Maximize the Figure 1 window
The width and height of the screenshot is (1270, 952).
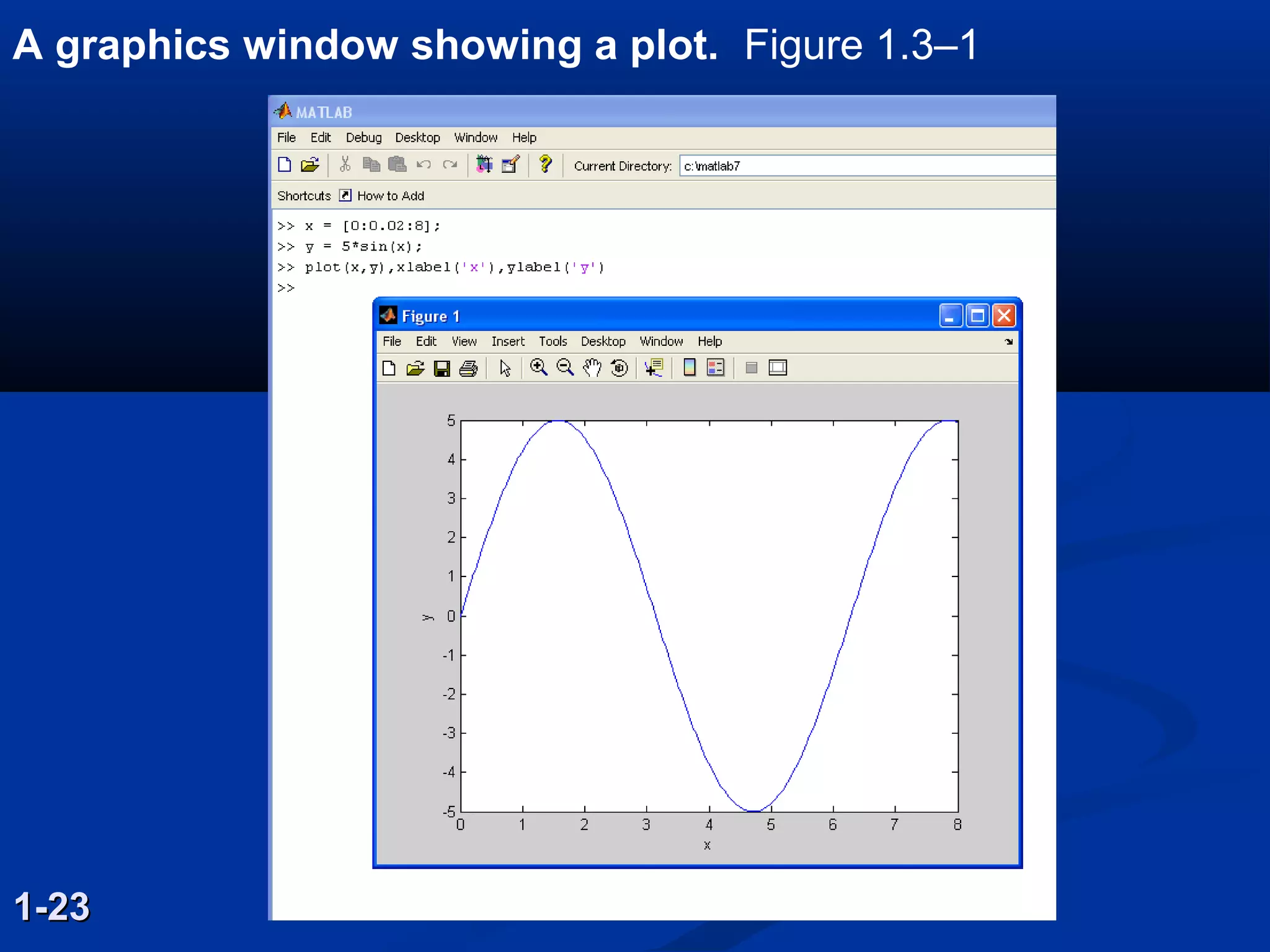click(x=978, y=316)
